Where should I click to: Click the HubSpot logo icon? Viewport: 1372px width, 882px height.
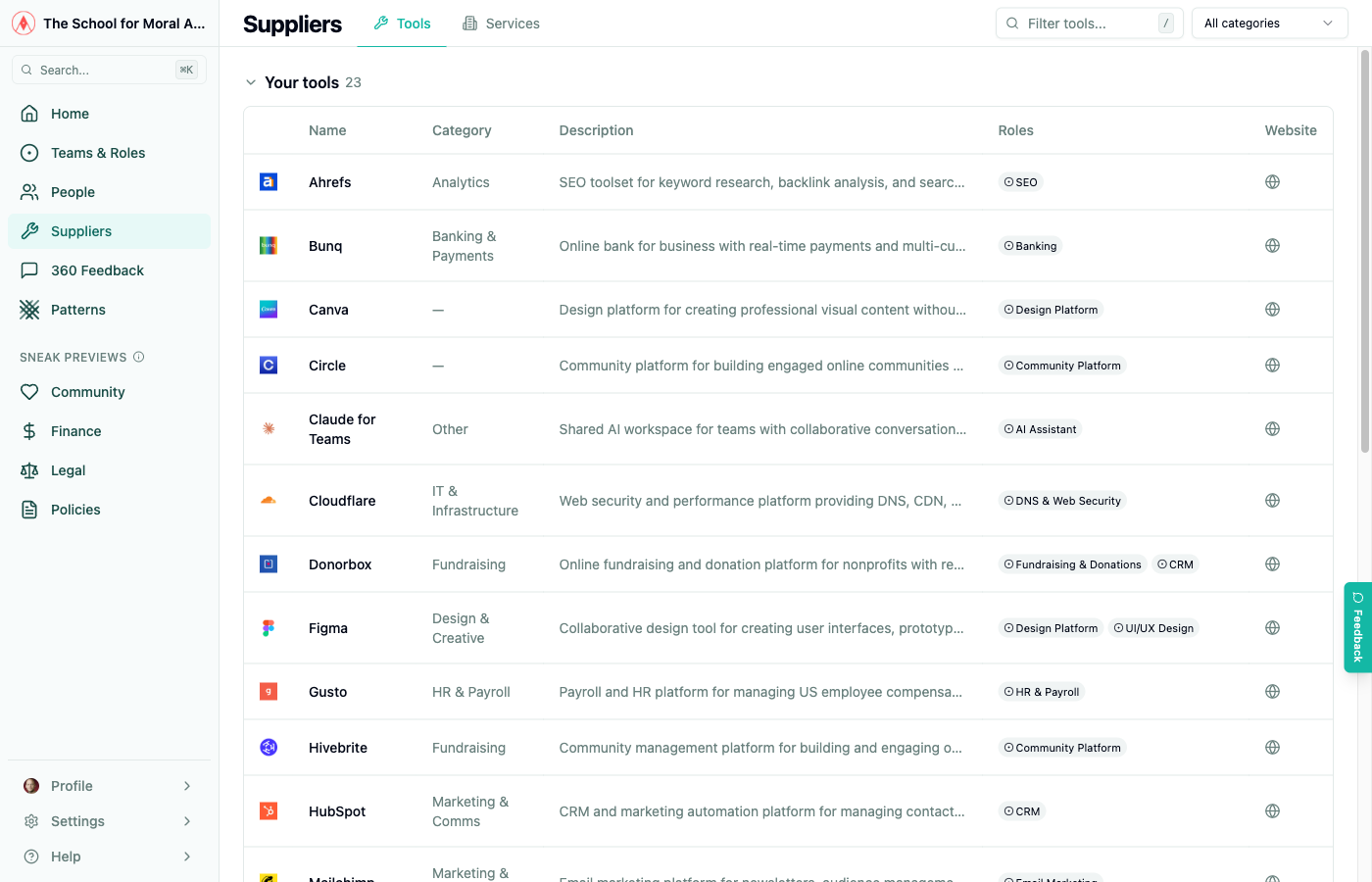tap(269, 811)
